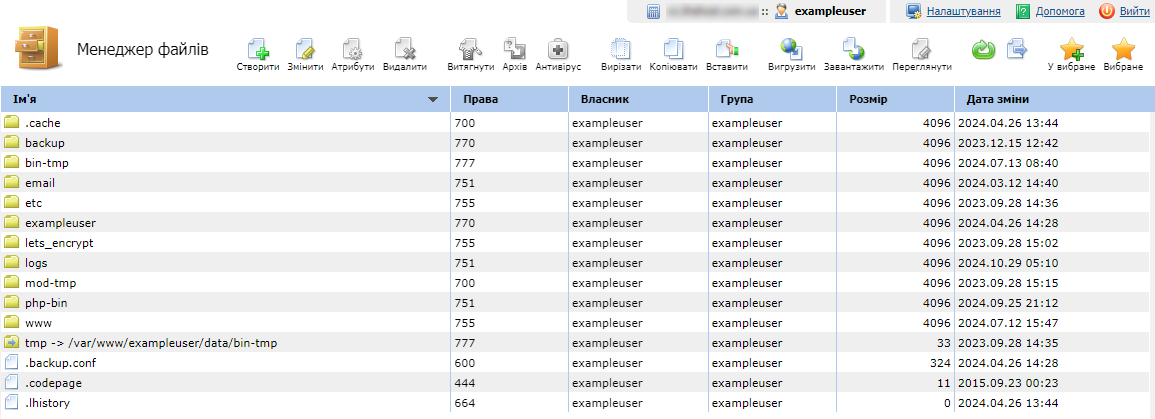Select the email folder

(x=40, y=183)
